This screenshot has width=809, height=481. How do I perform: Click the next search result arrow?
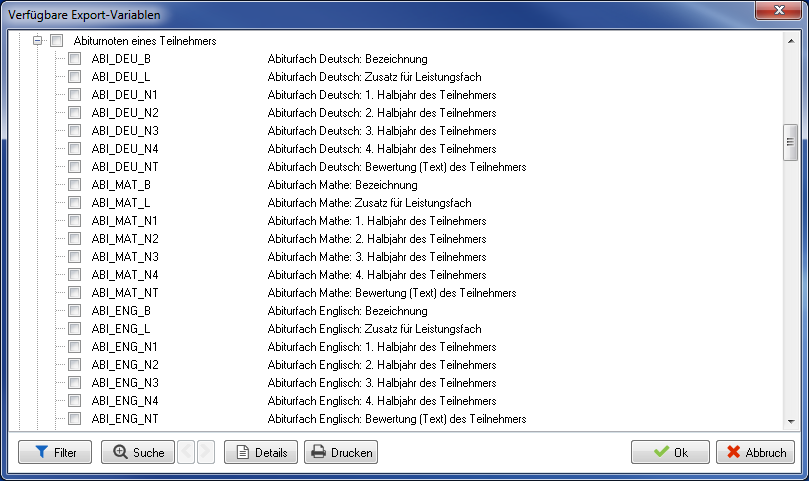pos(206,452)
